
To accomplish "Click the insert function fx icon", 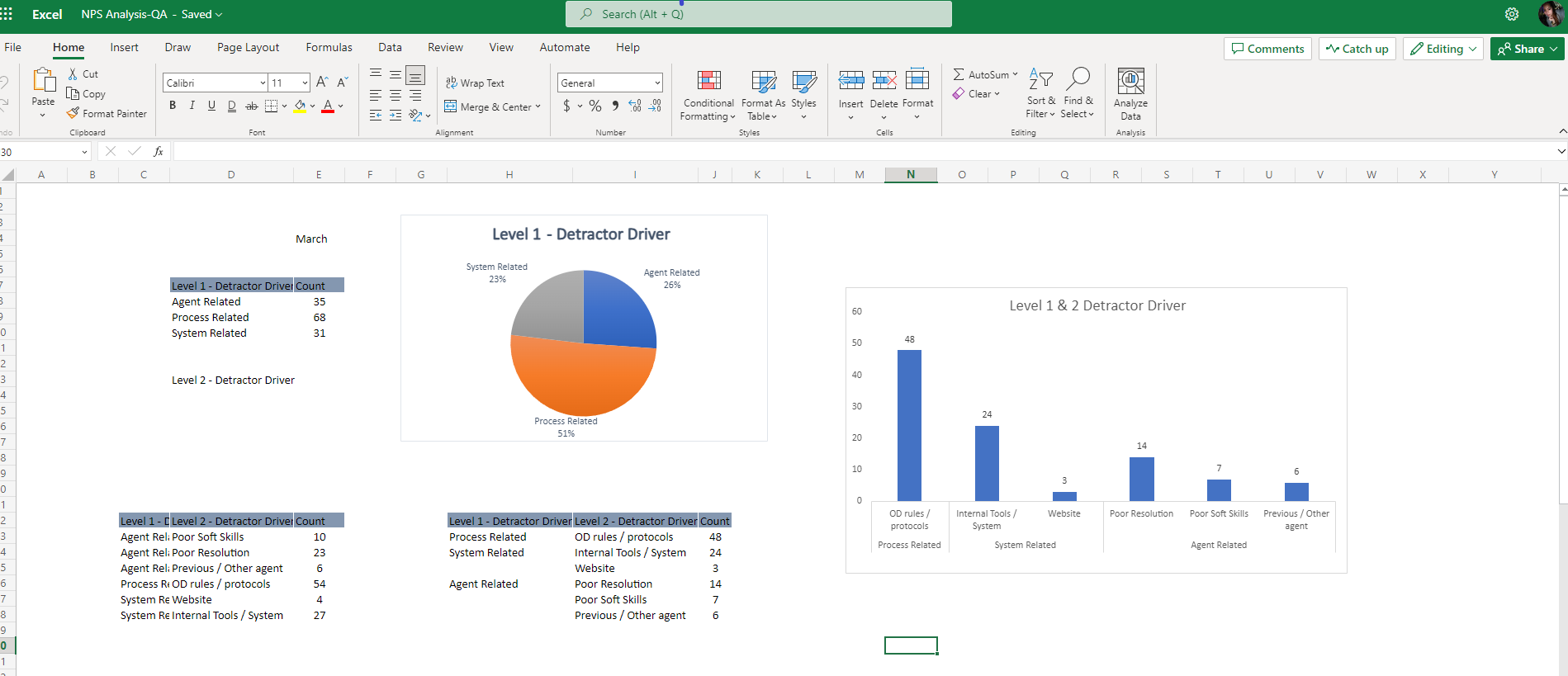I will click(x=159, y=152).
